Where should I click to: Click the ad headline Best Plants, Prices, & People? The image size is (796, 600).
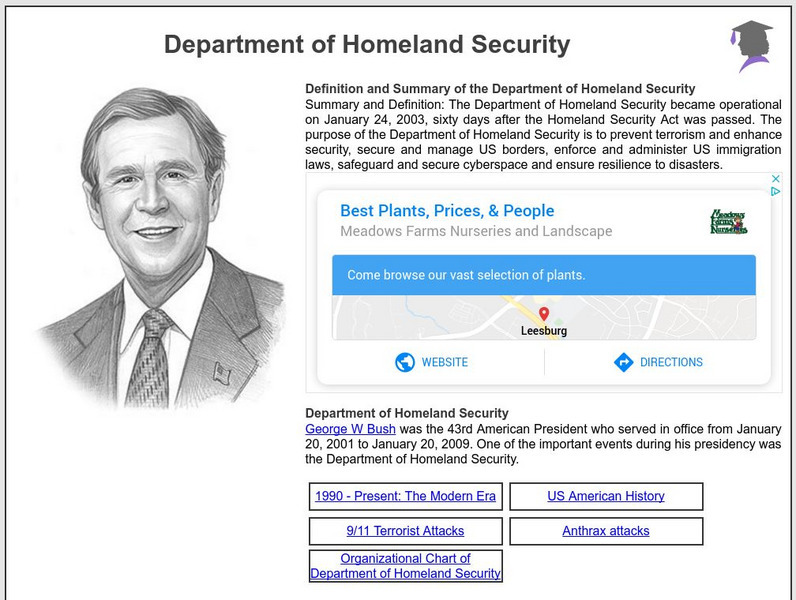click(447, 210)
